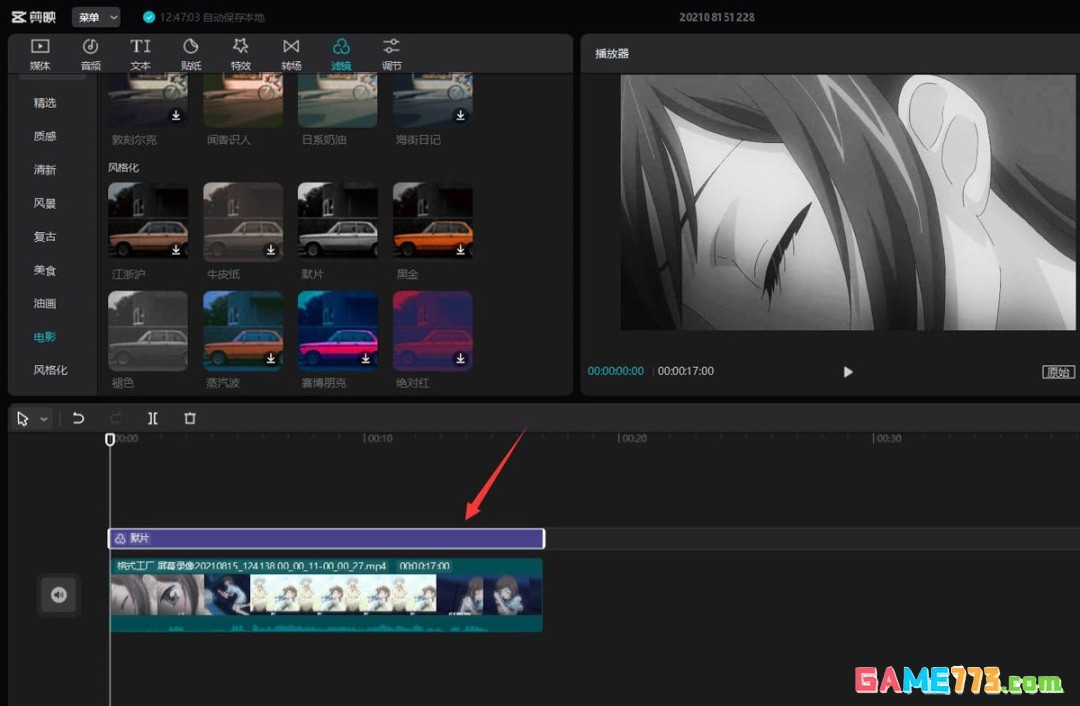
Task: Click the 原始 ratio button
Action: tap(1058, 372)
